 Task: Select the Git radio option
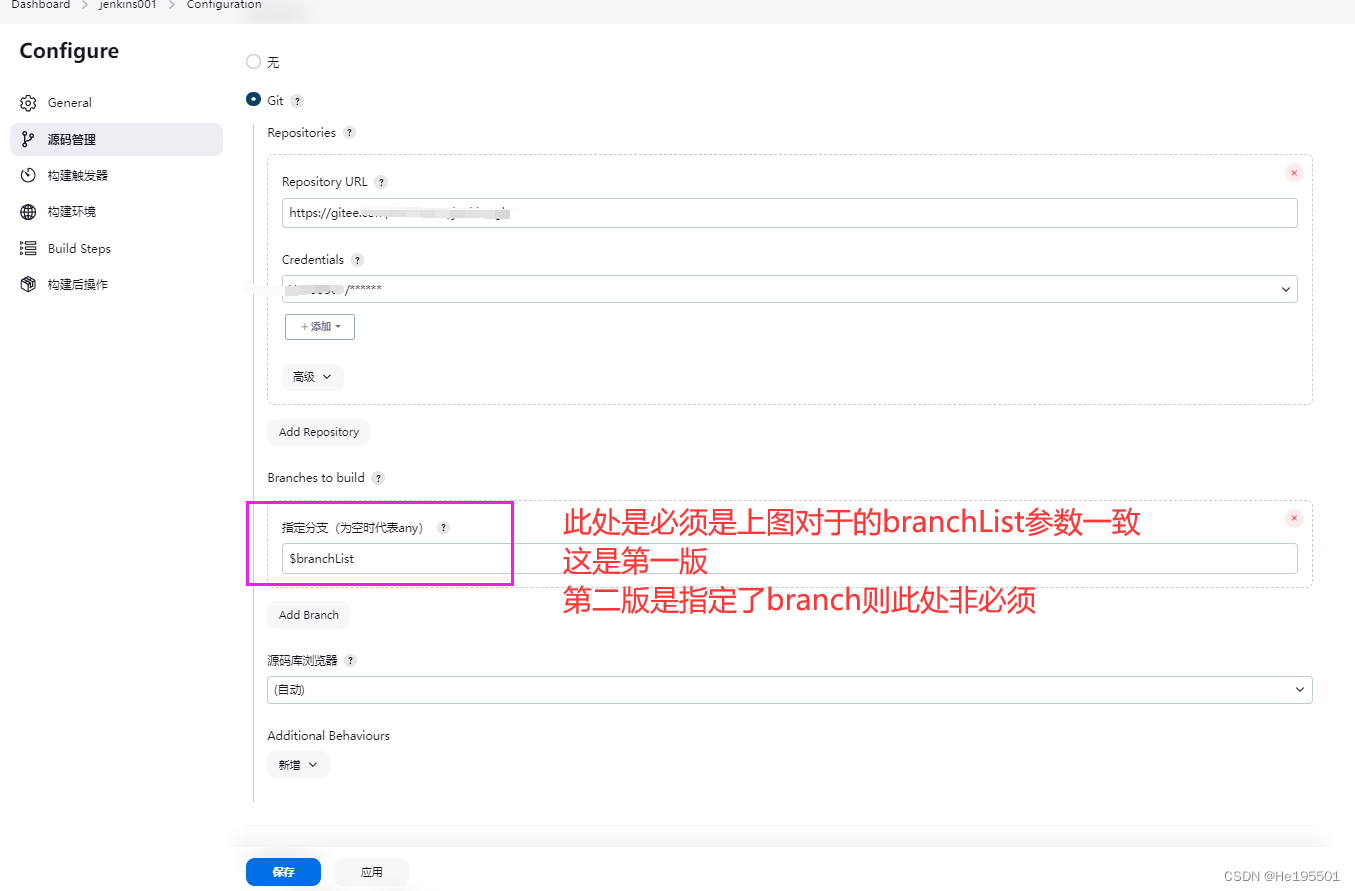[253, 100]
